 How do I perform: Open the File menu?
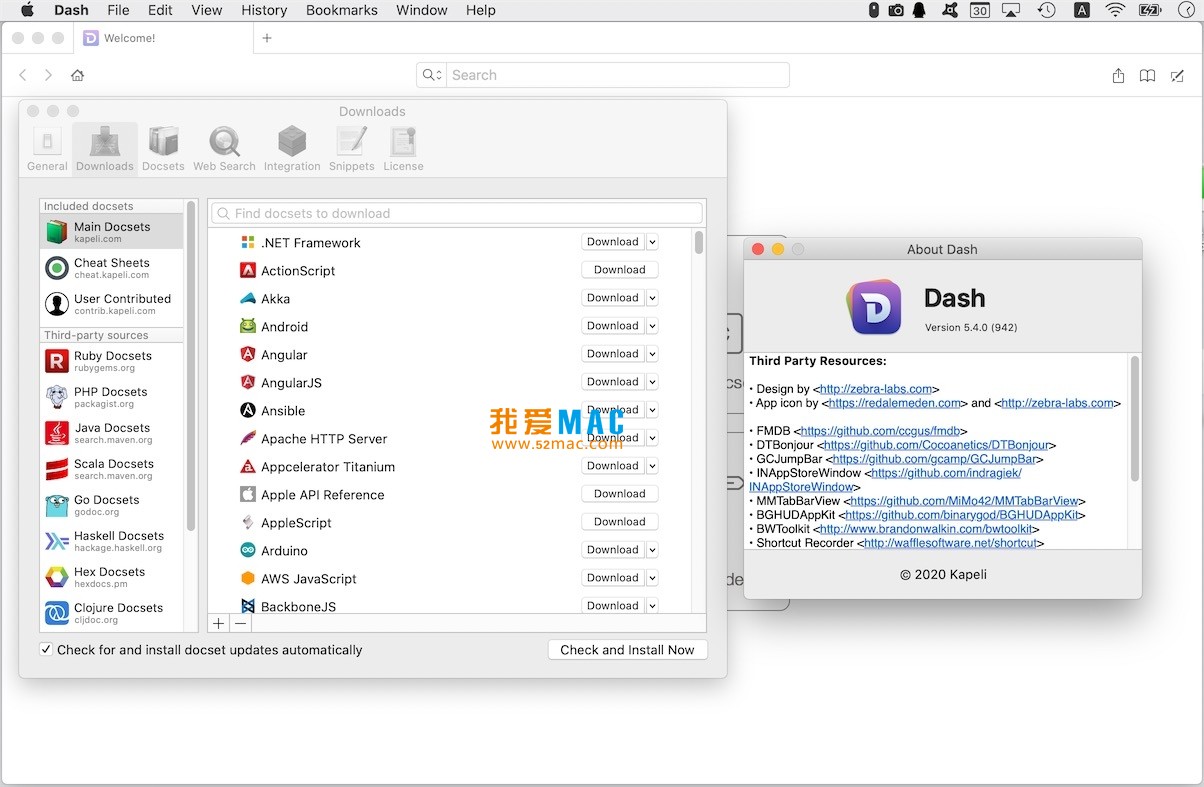(x=118, y=10)
